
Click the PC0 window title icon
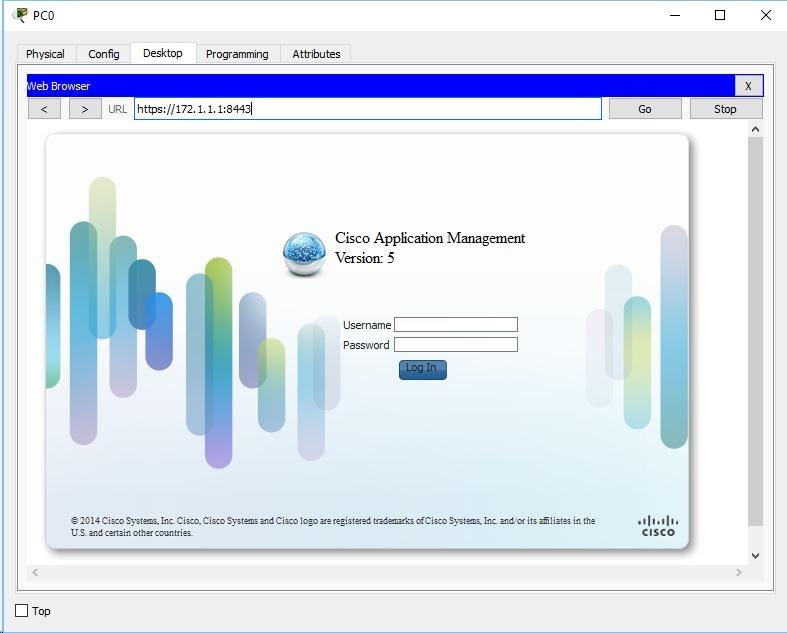tap(20, 15)
